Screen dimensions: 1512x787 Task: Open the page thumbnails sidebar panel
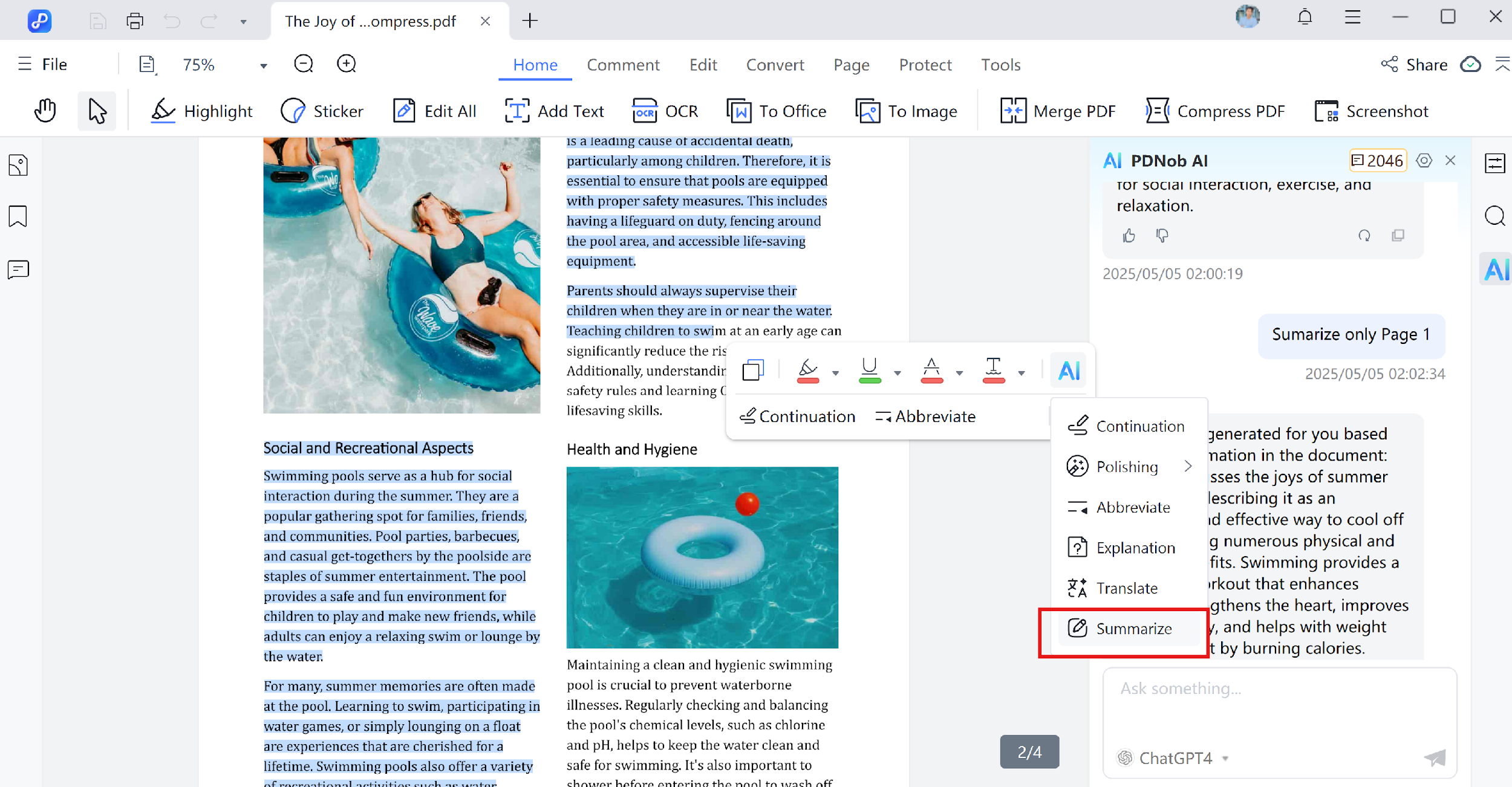(18, 166)
